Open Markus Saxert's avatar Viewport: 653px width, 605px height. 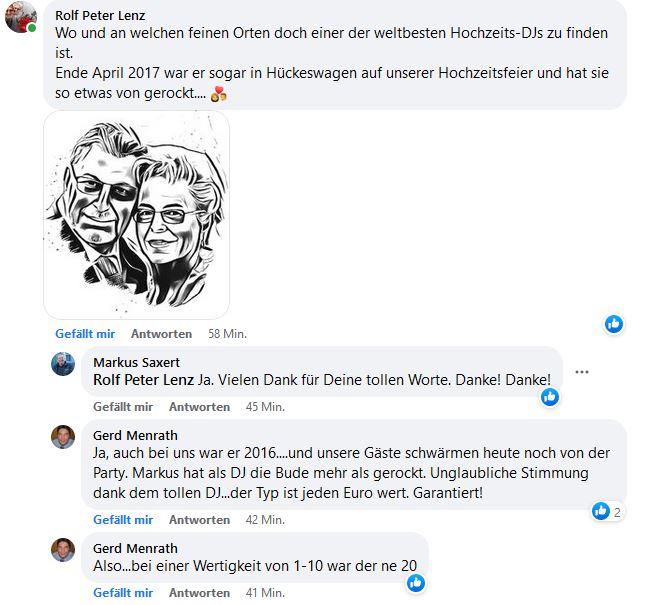pyautogui.click(x=63, y=364)
